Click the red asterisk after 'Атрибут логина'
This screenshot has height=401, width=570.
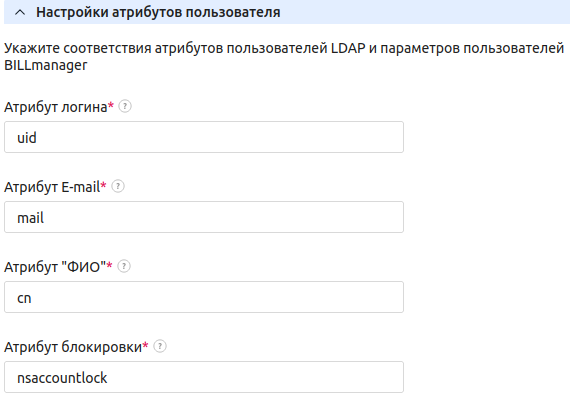click(x=111, y=105)
